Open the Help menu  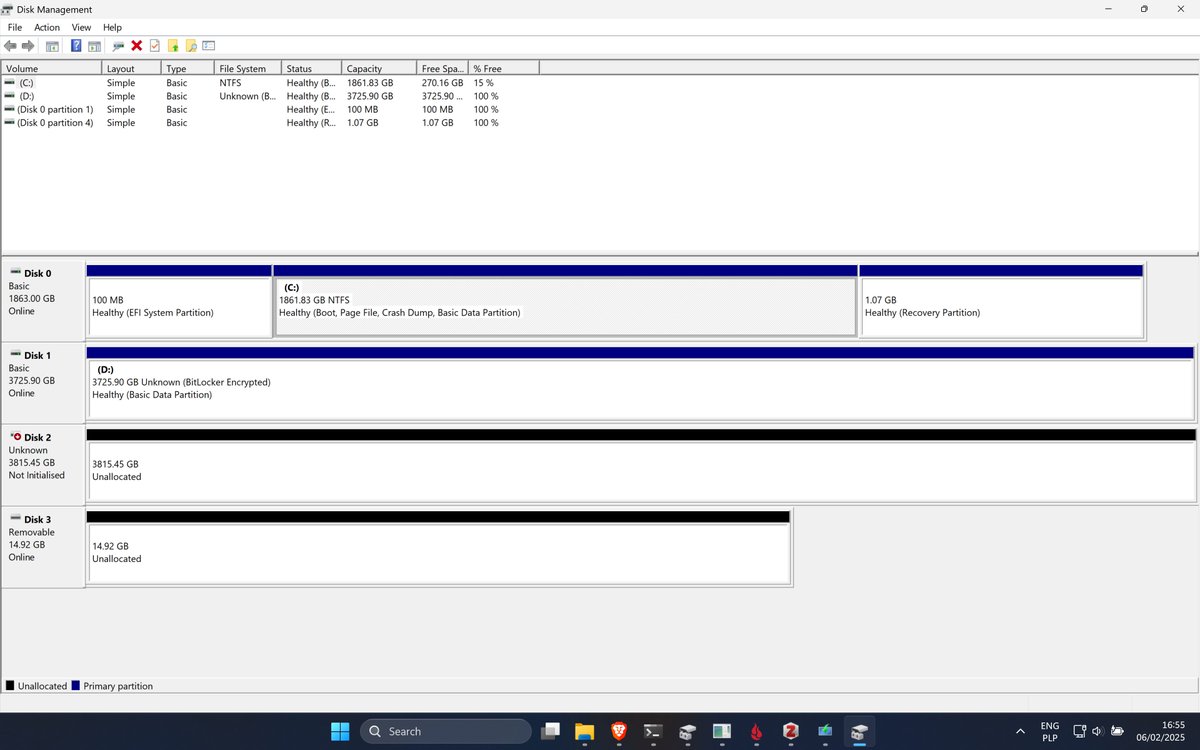click(x=112, y=28)
